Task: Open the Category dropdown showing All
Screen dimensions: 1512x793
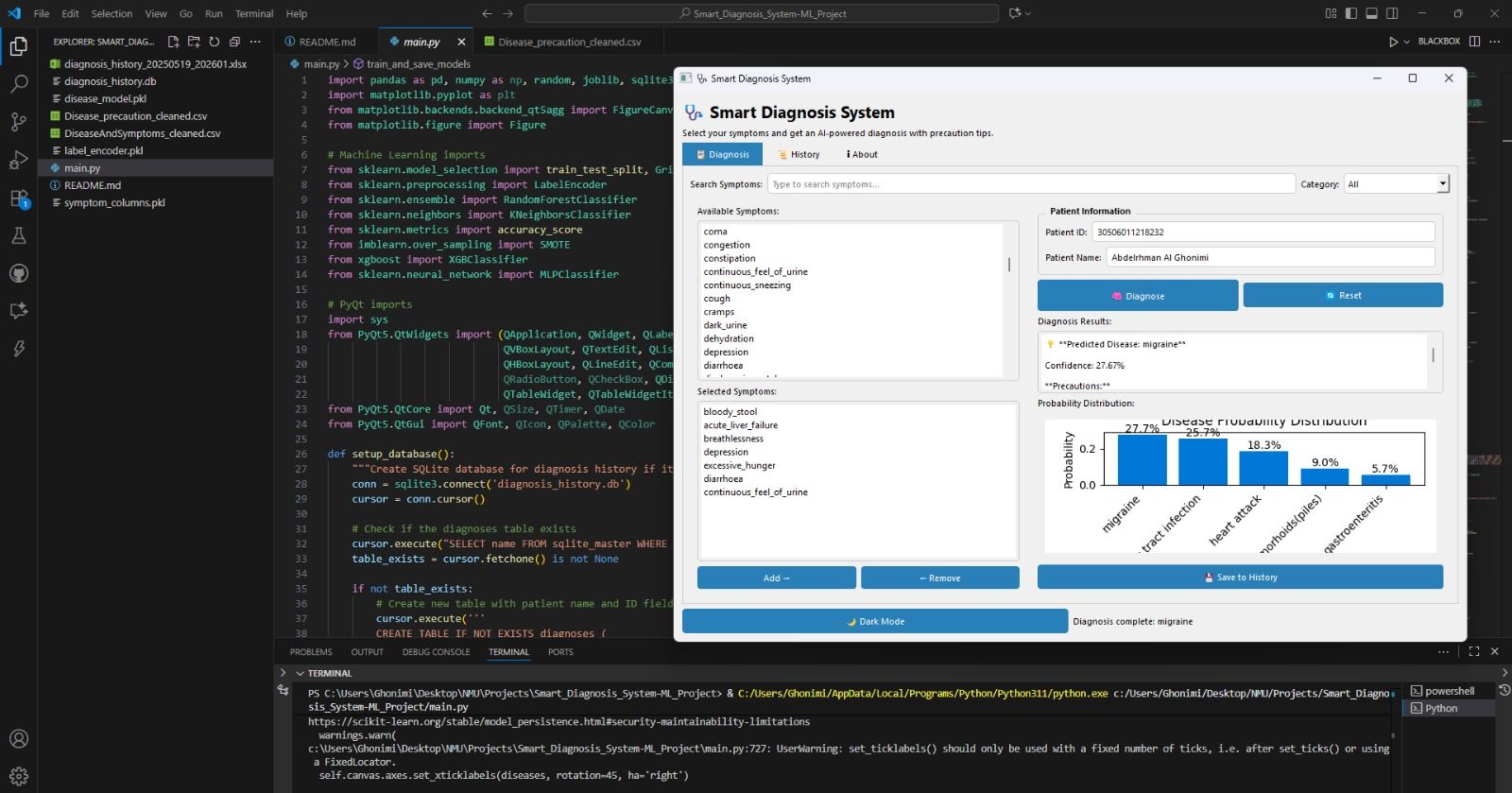Action: 1396,184
